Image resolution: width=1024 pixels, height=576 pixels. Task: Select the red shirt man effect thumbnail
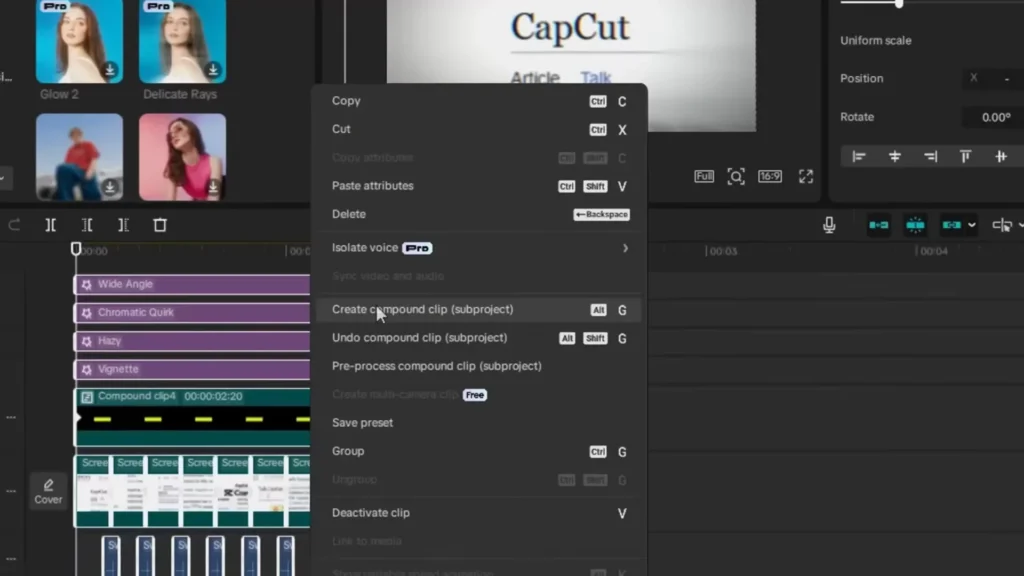pyautogui.click(x=79, y=157)
